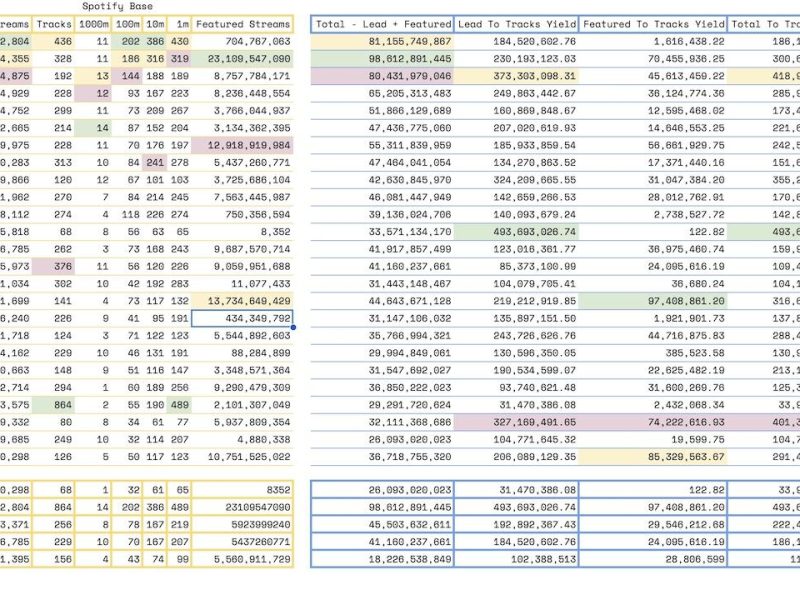Select the green Tracks cell 864
800x600 pixels.
pos(54,405)
